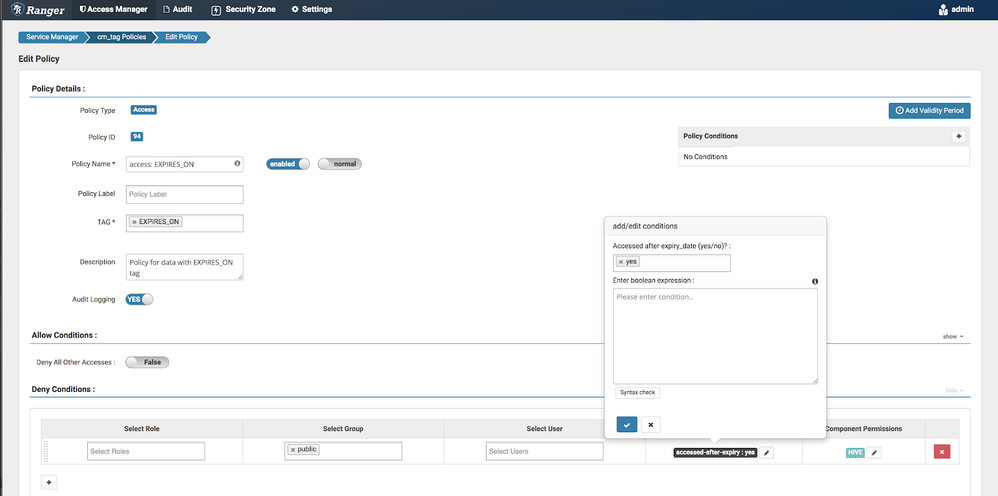Hide the Deny Conditions section
This screenshot has height=496, width=998.
[953, 390]
